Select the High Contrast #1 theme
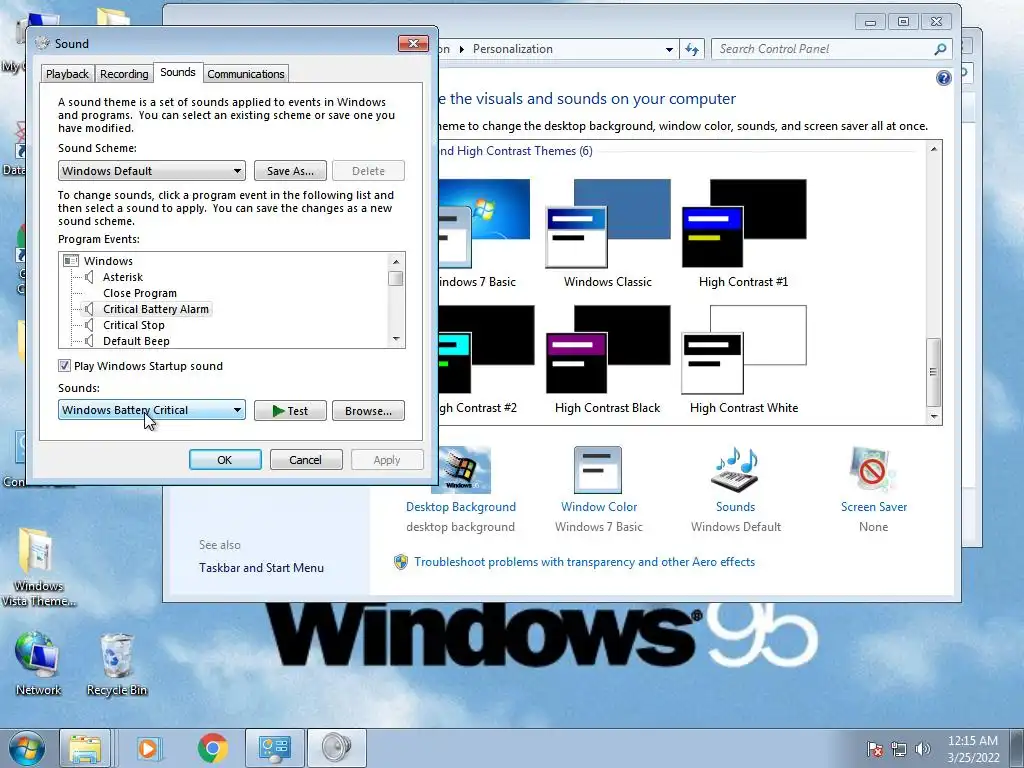Screen dimensions: 1024x768 (744, 233)
